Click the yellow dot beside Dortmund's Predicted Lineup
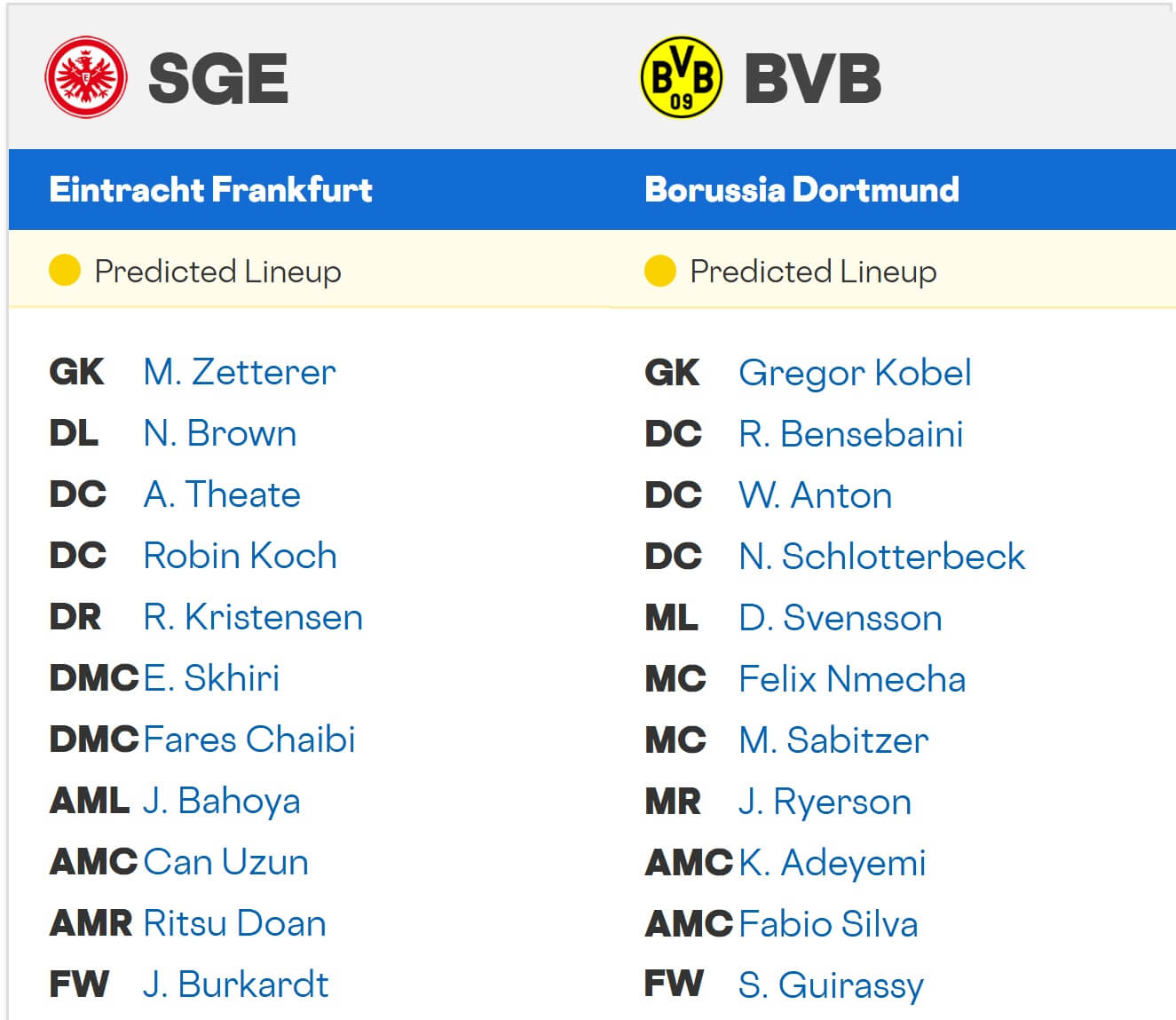The width and height of the screenshot is (1176, 1020). pyautogui.click(x=659, y=271)
